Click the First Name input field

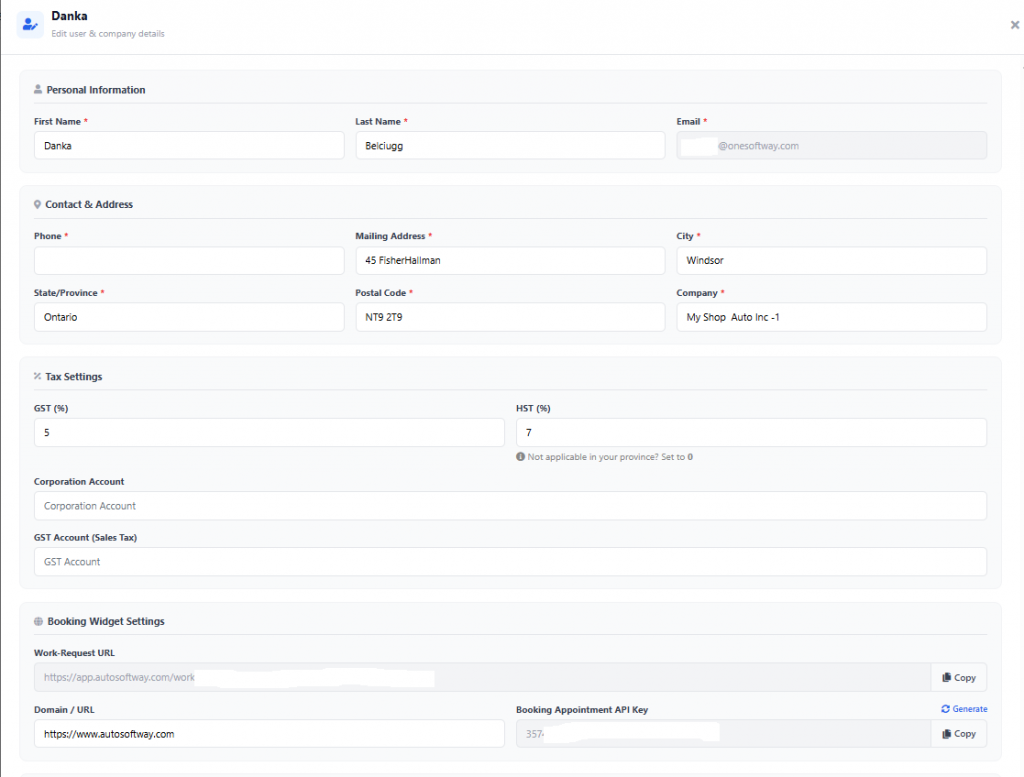pos(188,145)
